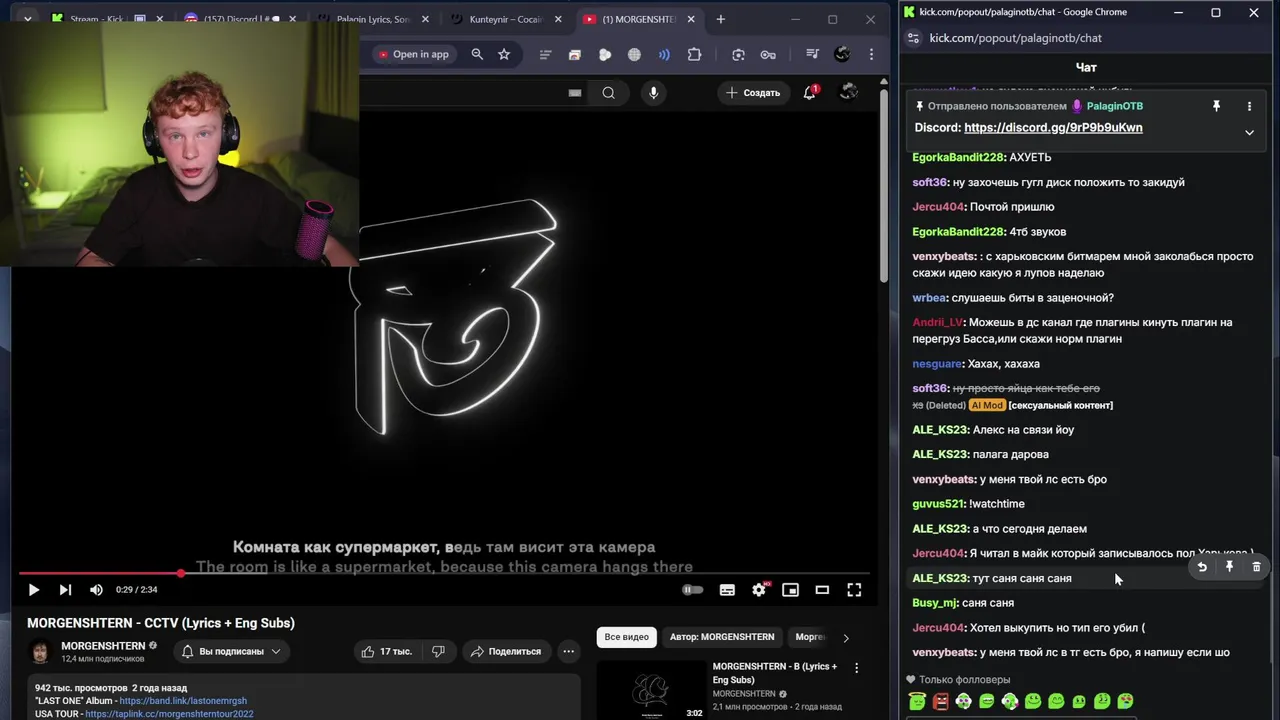Open recommended video MORGENSHTERN - B thumbnail

pos(651,690)
